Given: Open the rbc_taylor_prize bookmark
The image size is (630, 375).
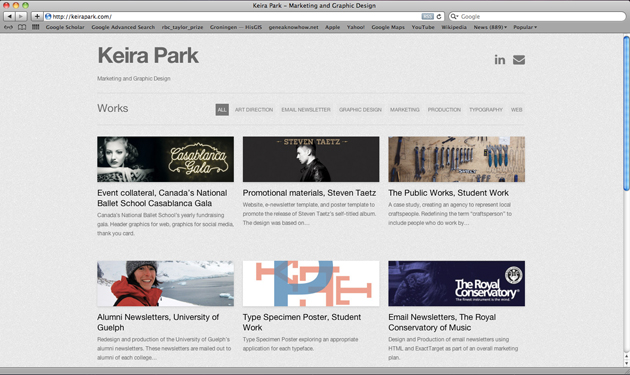Looking at the screenshot, I should (x=182, y=27).
